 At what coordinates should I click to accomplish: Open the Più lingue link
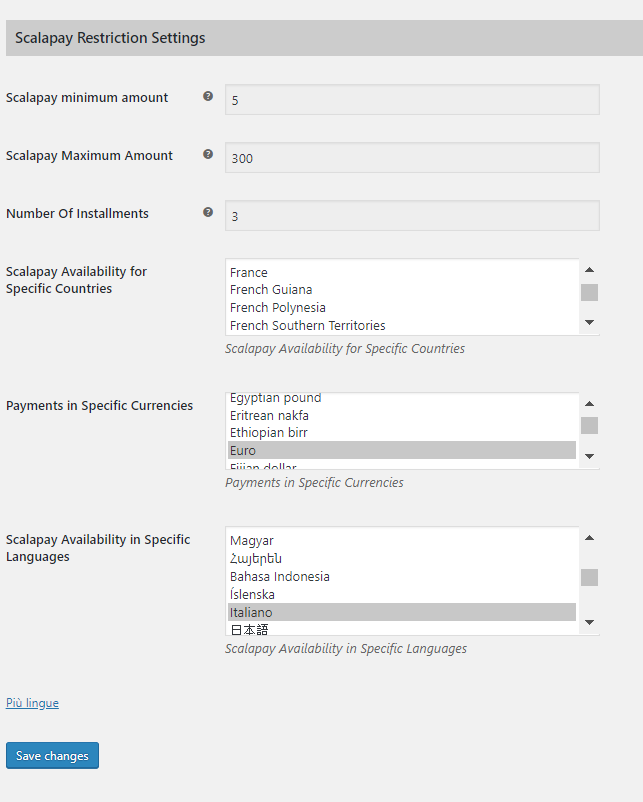click(x=32, y=703)
